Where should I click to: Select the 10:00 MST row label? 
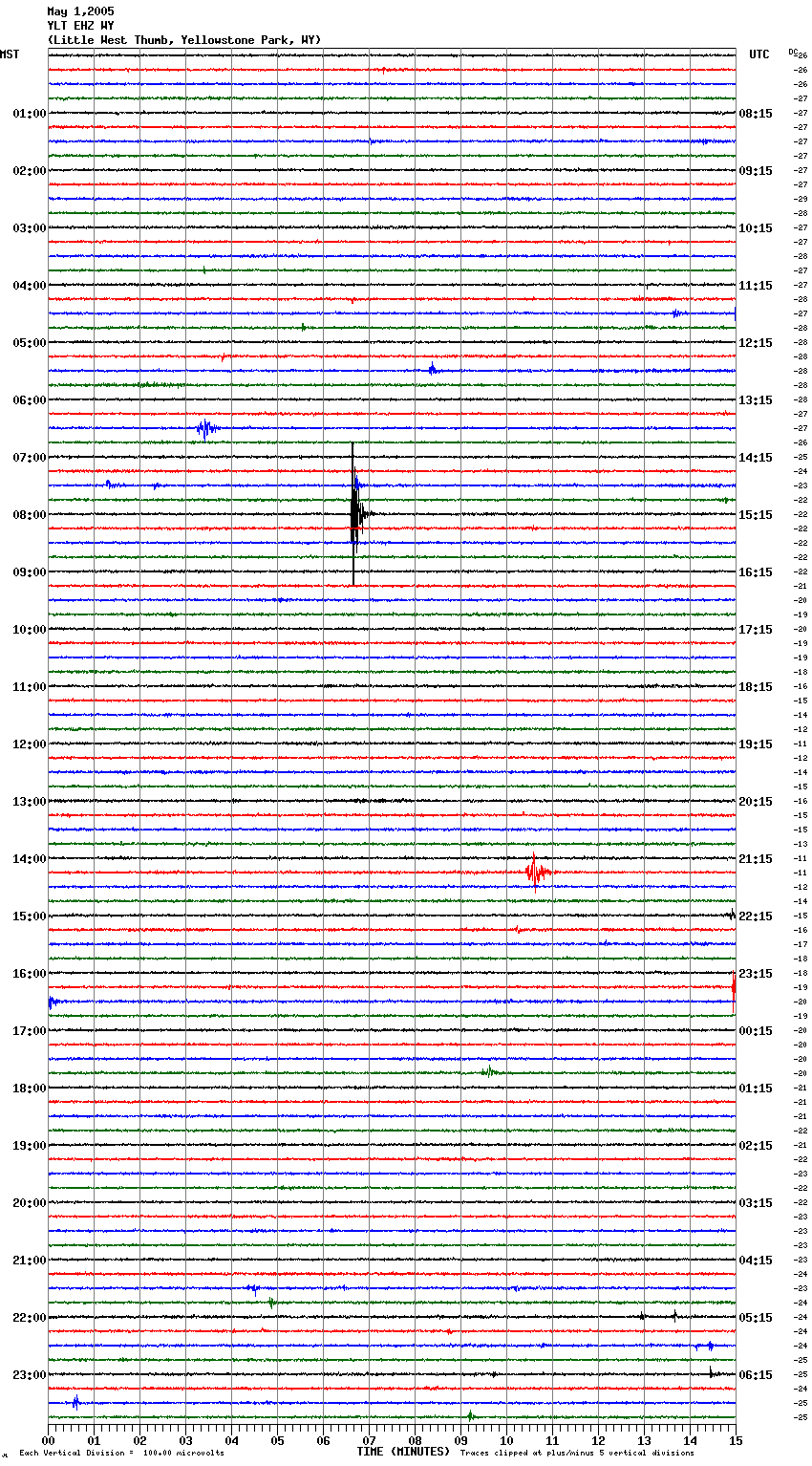(29, 630)
